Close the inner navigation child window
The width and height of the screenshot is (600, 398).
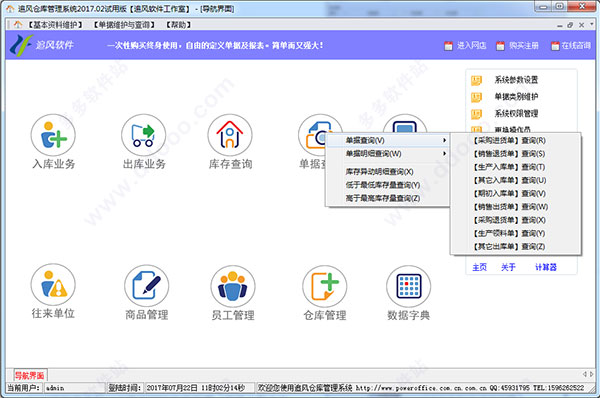581,25
